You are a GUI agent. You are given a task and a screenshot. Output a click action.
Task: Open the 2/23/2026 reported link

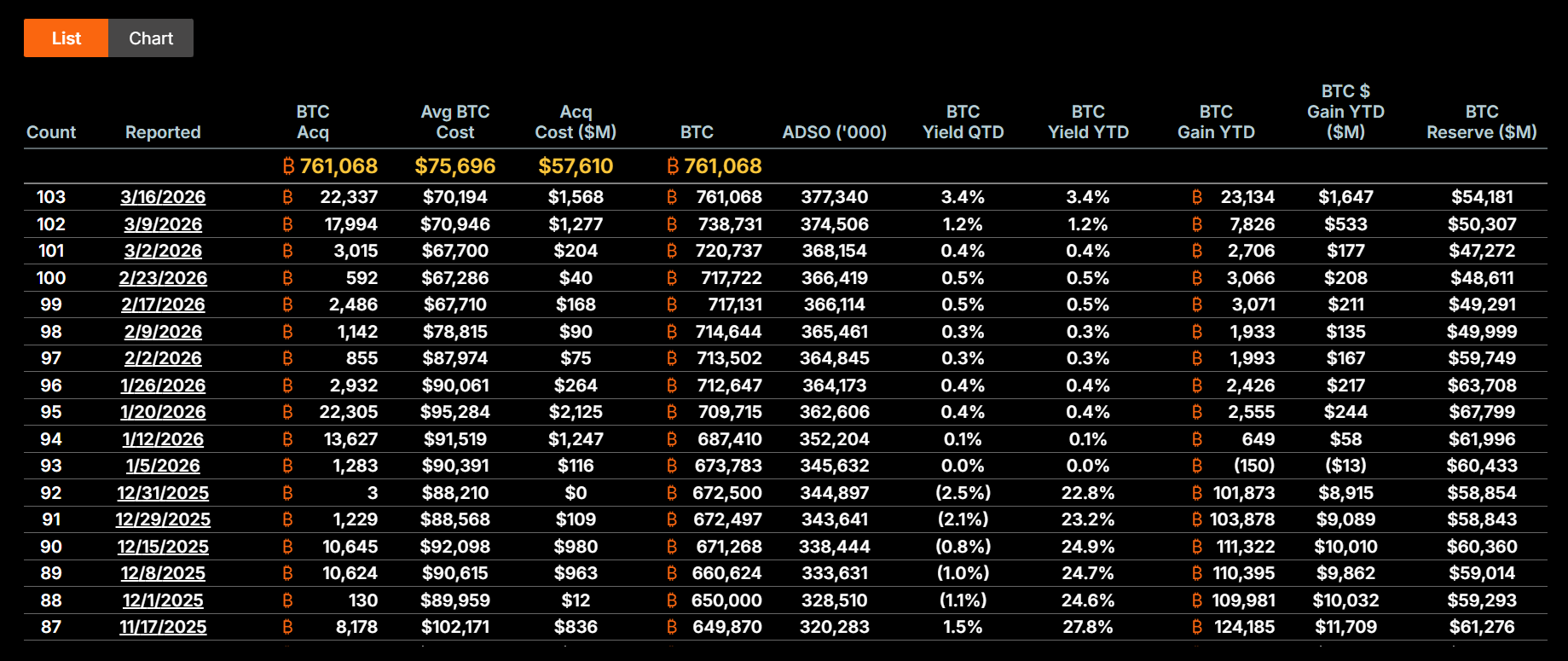tap(163, 278)
